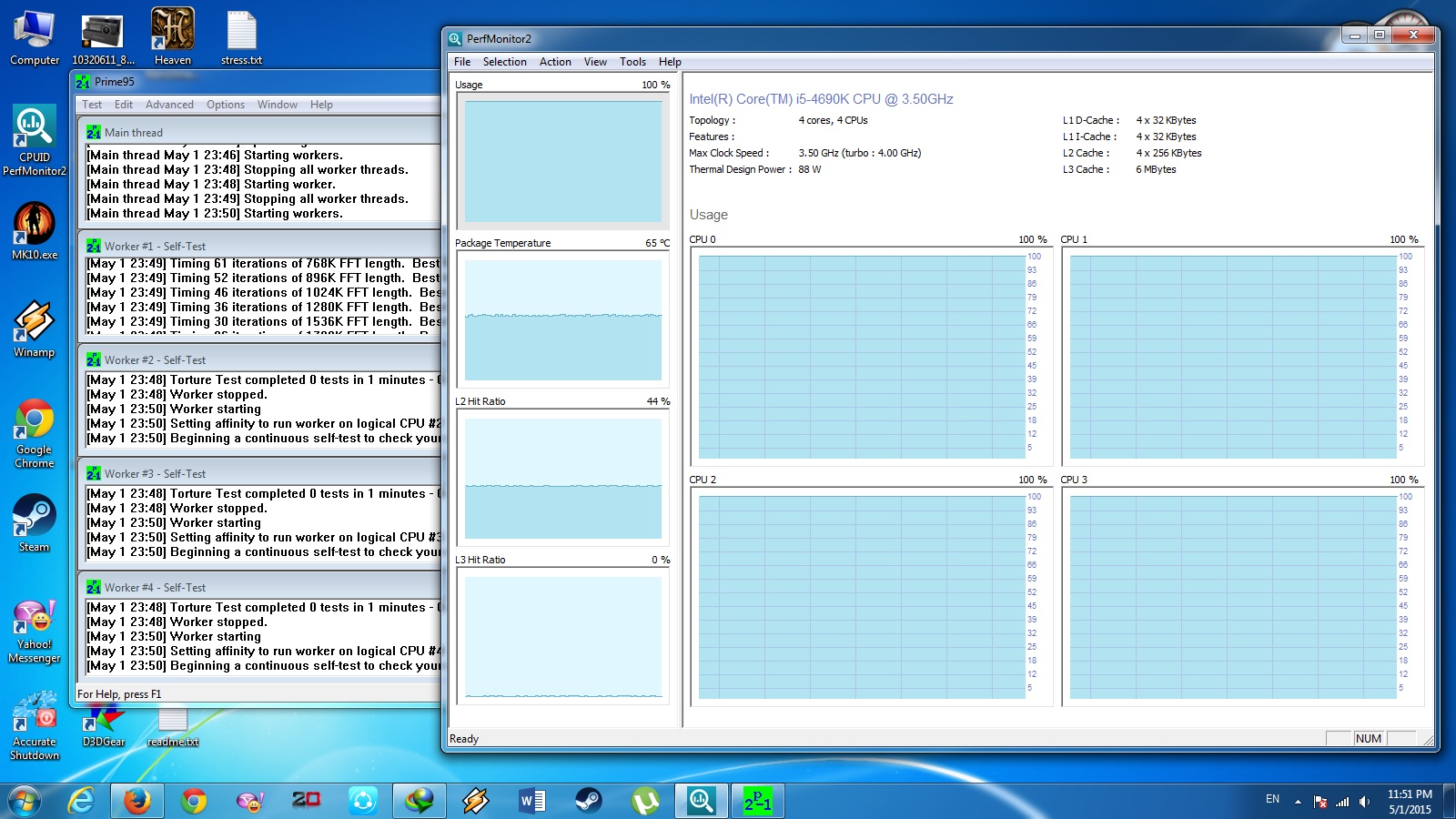Select the Worker #4 - Self-Test window title
The height and width of the screenshot is (819, 1456).
[x=155, y=588]
